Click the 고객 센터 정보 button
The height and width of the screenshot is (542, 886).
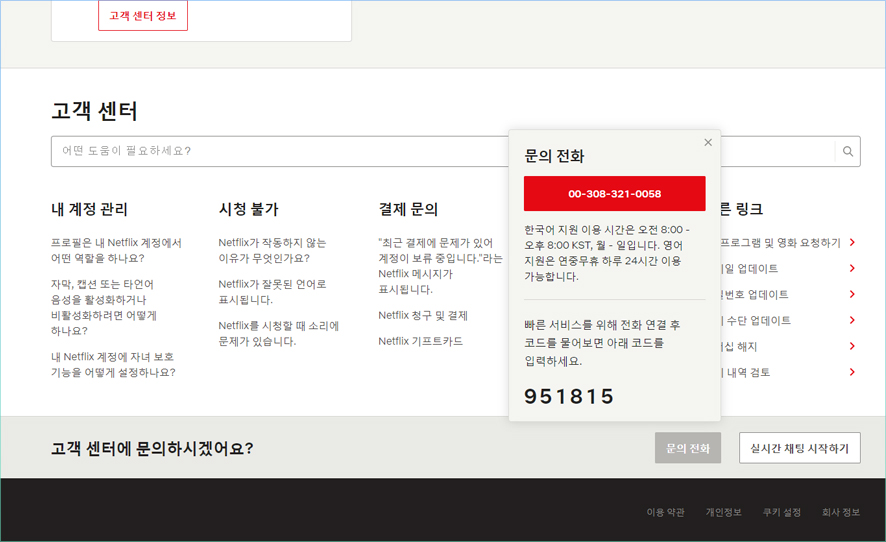pos(143,15)
